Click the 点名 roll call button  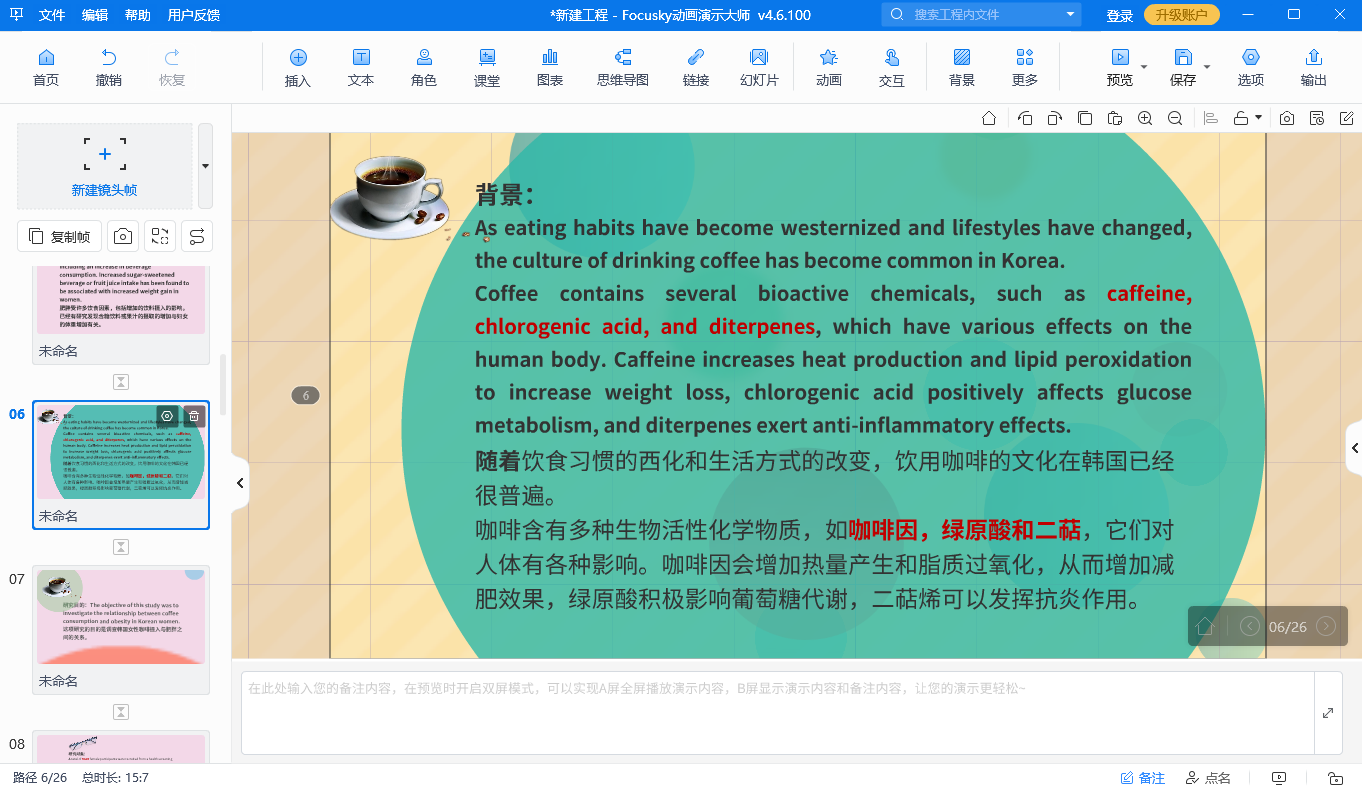coord(1208,778)
